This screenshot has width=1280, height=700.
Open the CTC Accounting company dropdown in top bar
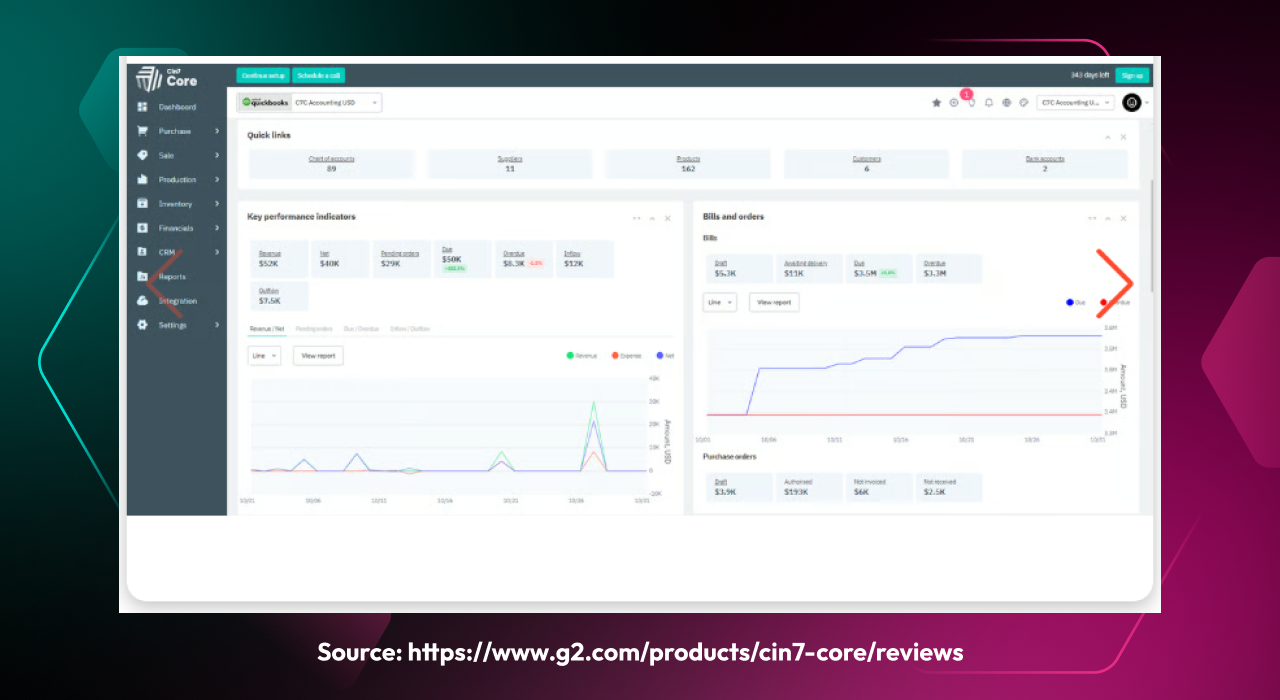tap(1075, 102)
